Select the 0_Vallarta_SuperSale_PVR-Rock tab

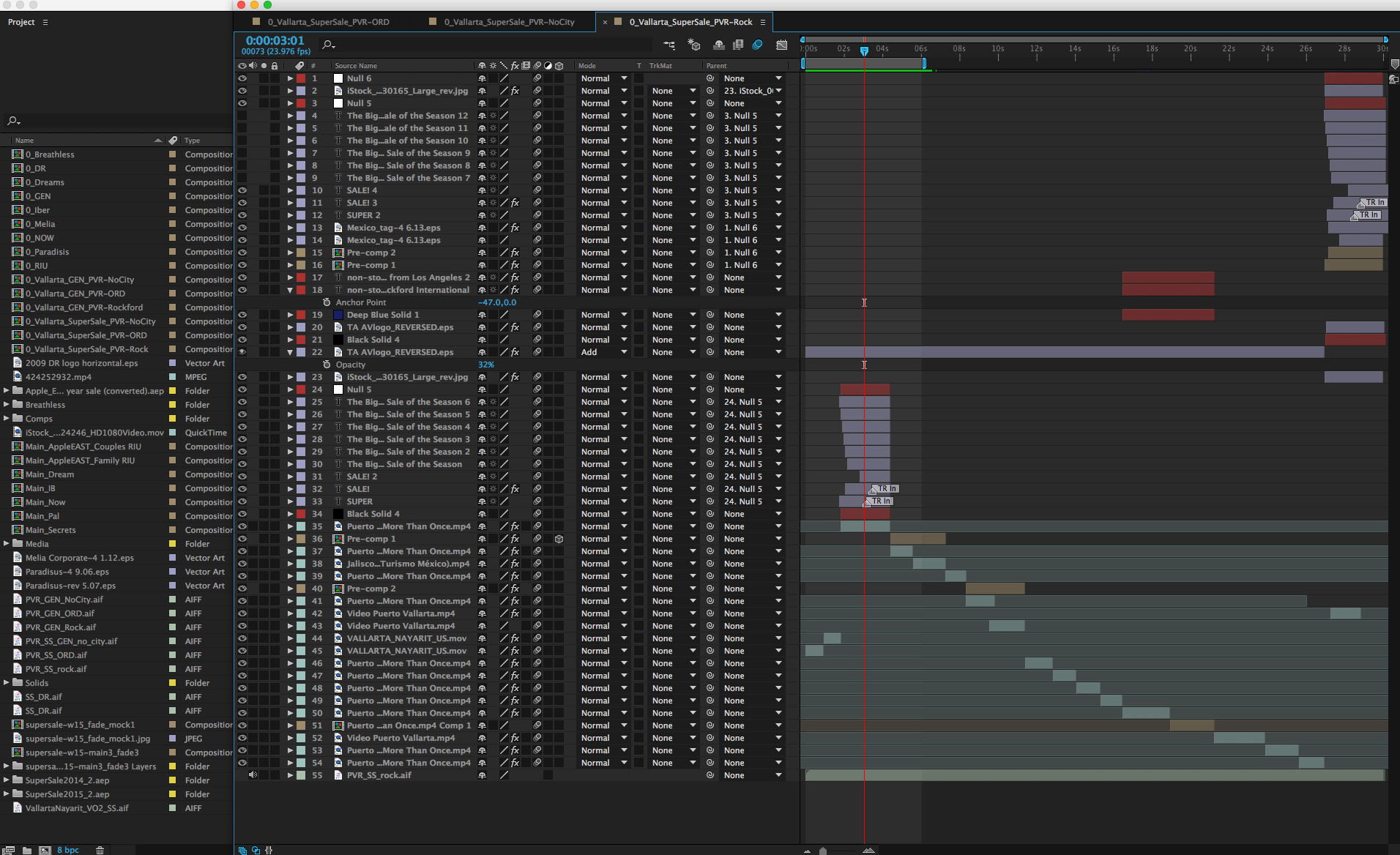click(690, 22)
